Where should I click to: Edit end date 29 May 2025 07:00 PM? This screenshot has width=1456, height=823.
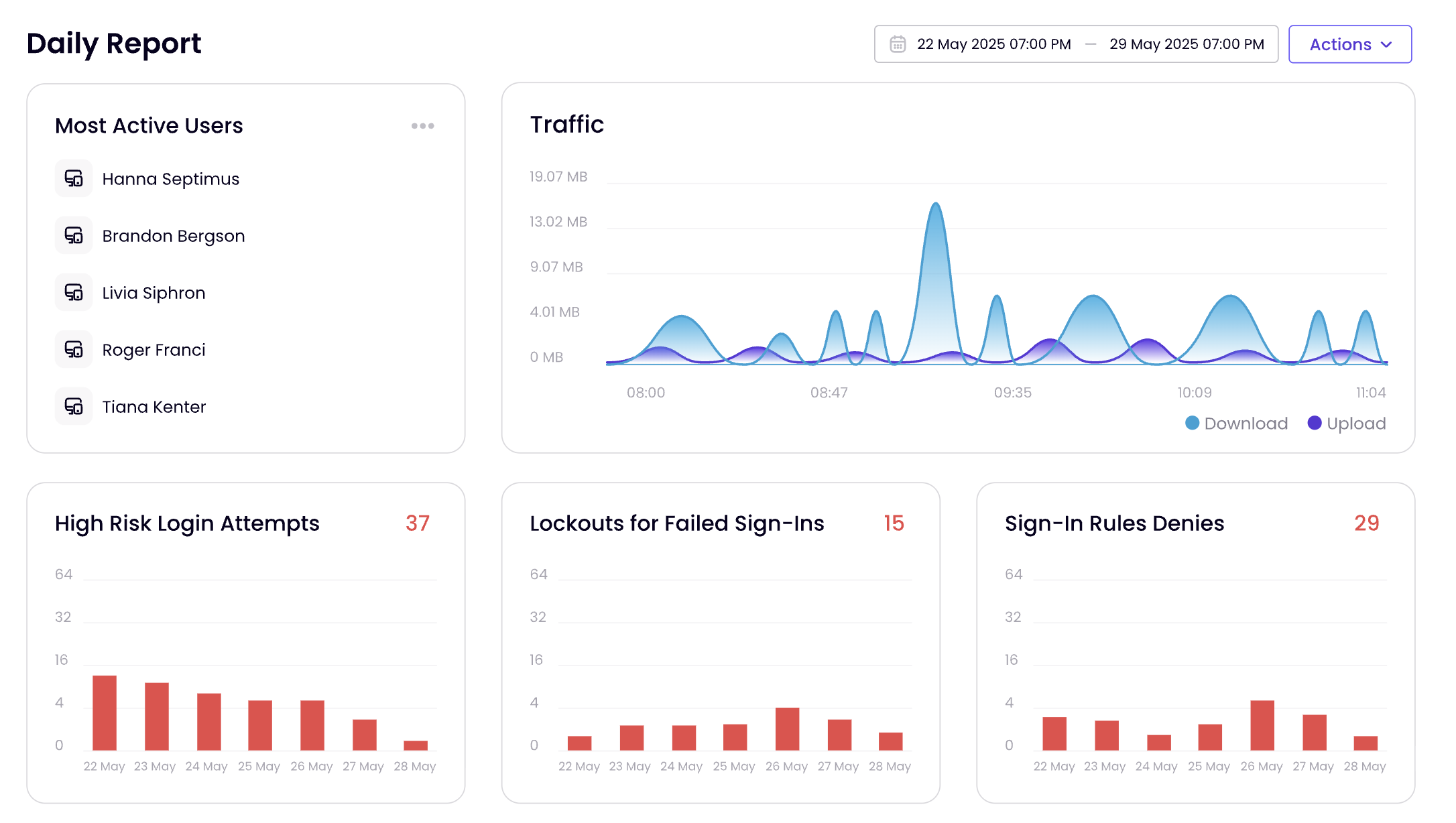pyautogui.click(x=1187, y=44)
